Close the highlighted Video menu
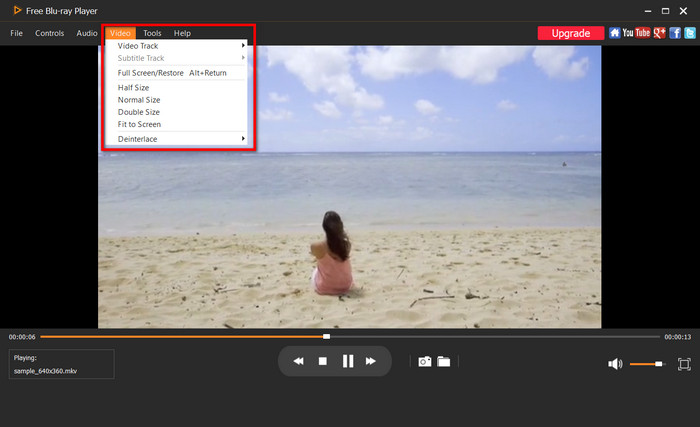Screen dimensions: 700x427 (x=120, y=33)
